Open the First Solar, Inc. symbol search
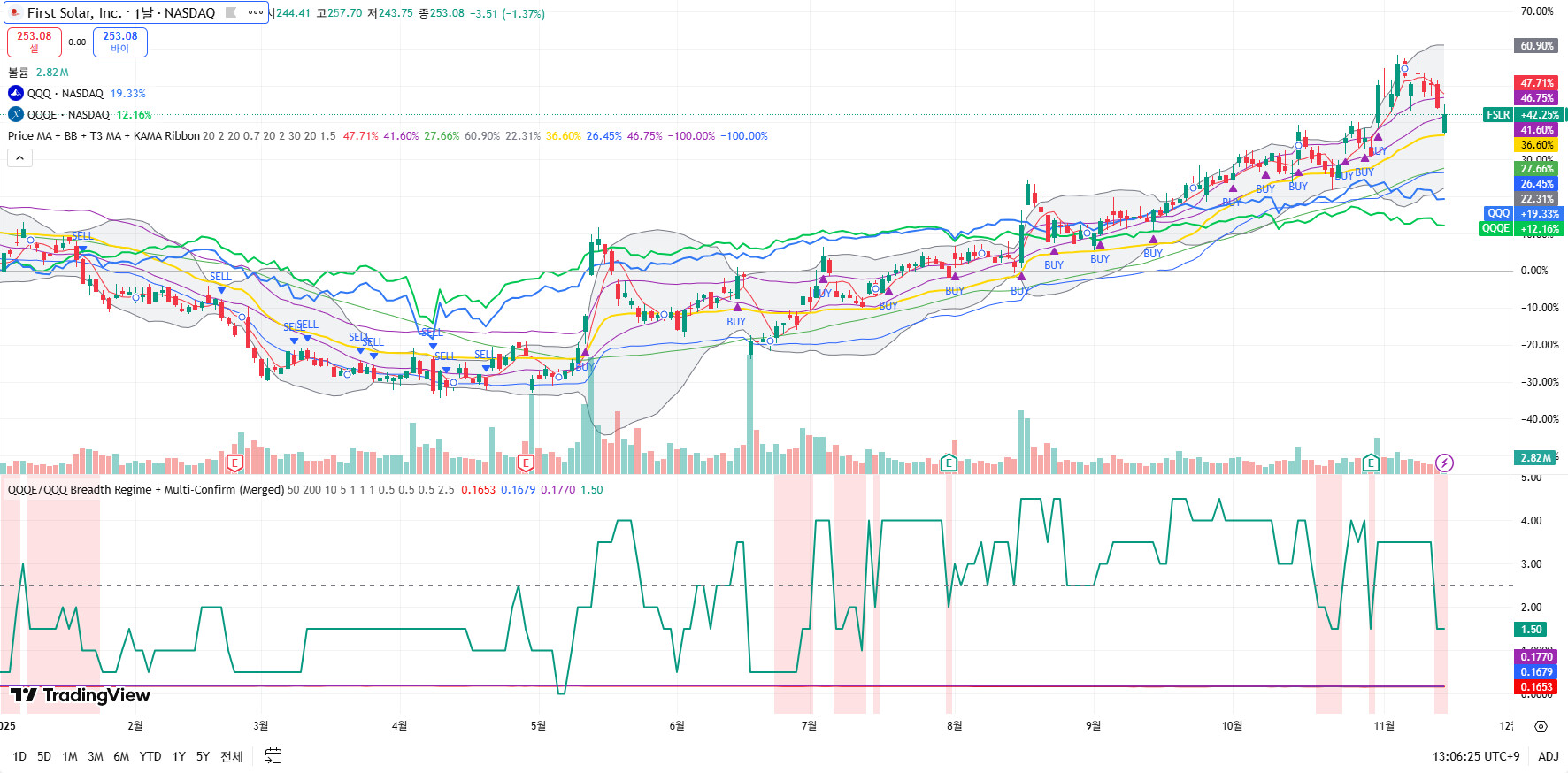This screenshot has width=1568, height=773. (120, 12)
